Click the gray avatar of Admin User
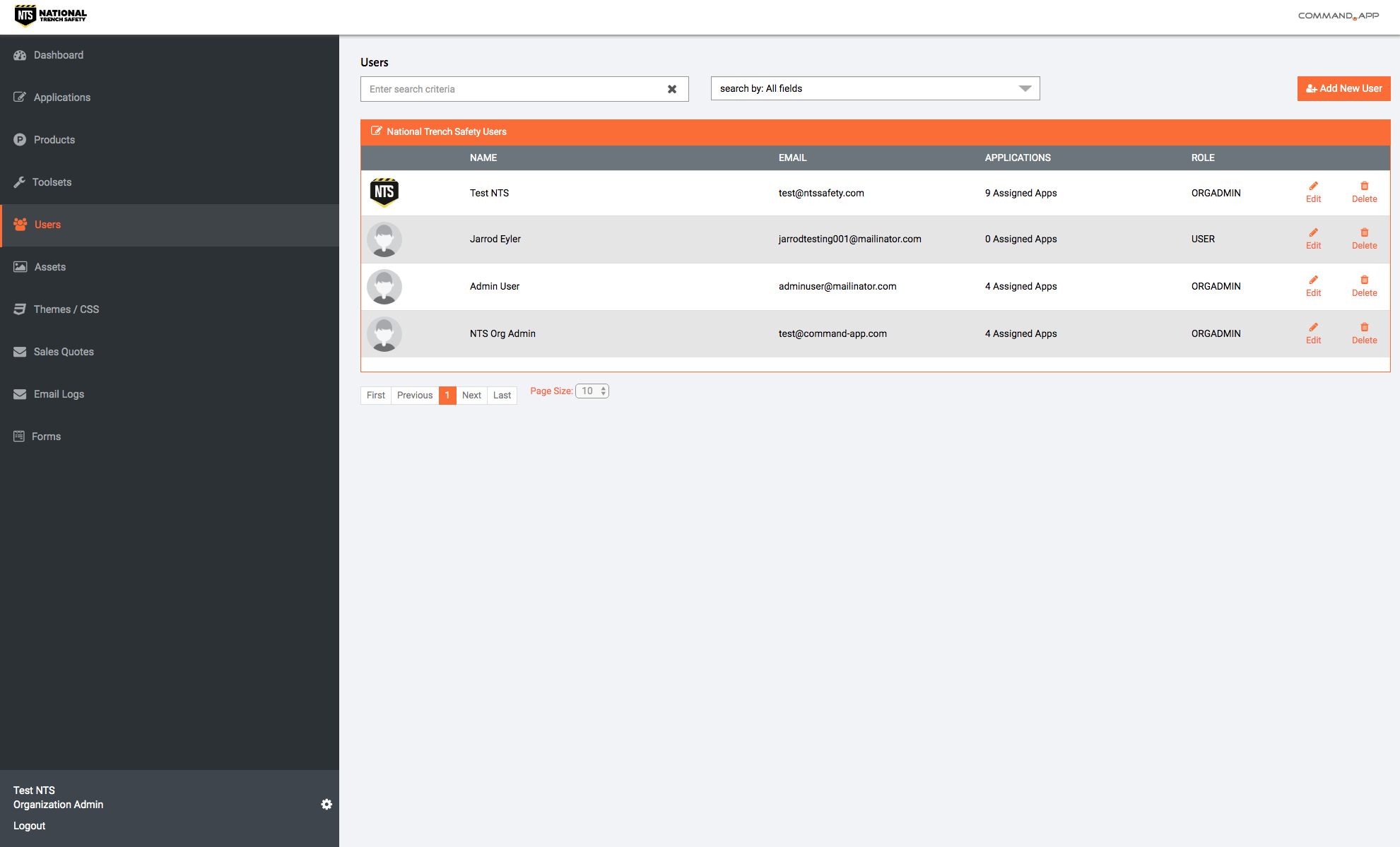 (384, 287)
